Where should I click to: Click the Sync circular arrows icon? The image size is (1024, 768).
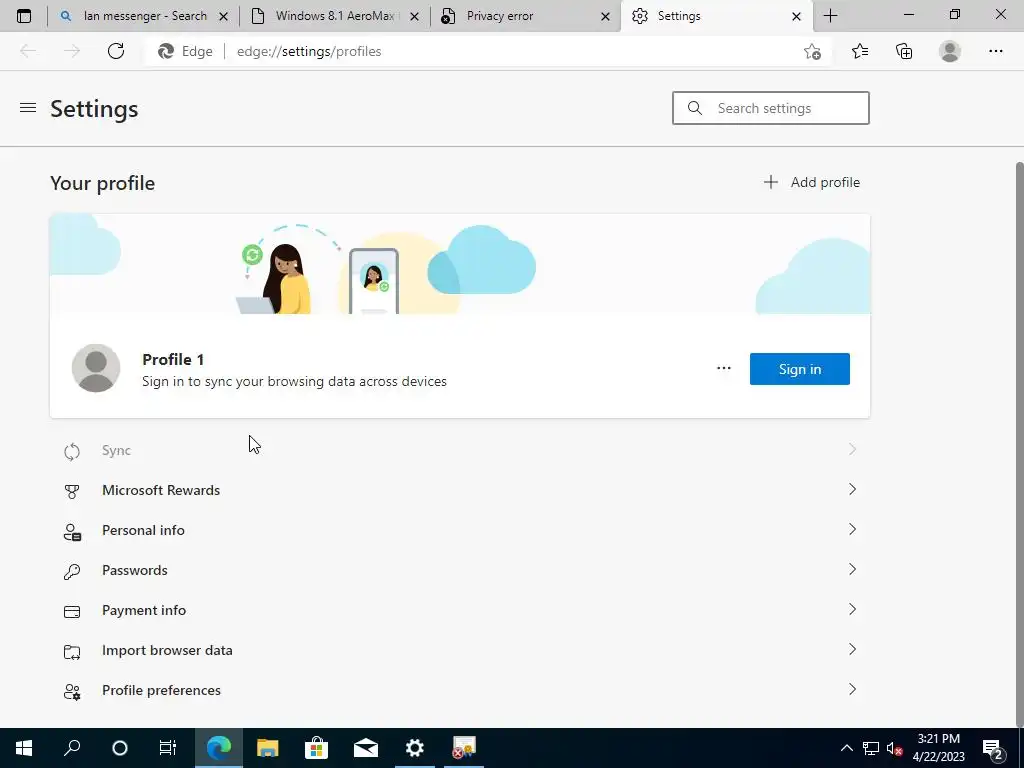tap(72, 451)
